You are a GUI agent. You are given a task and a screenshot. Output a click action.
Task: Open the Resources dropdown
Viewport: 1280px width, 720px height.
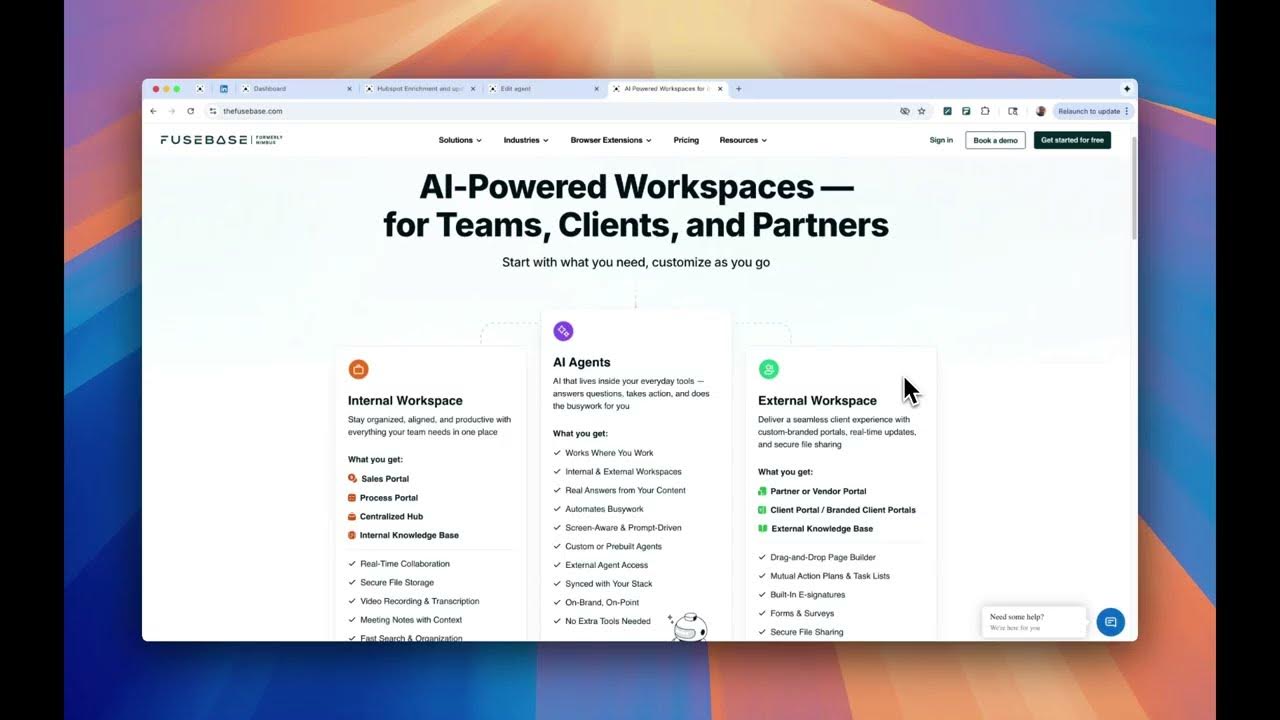pos(742,140)
